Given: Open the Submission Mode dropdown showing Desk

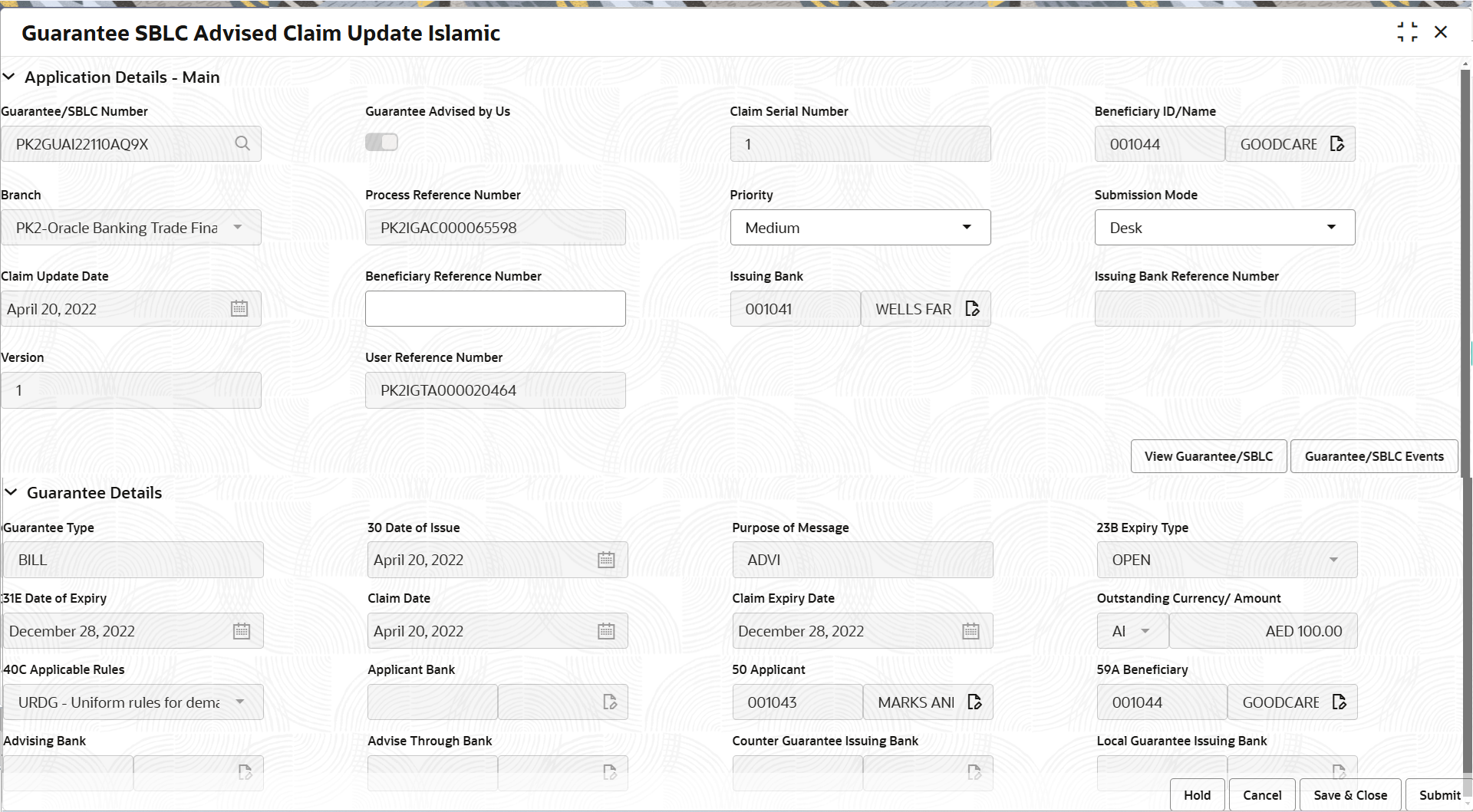Looking at the screenshot, I should point(1331,227).
